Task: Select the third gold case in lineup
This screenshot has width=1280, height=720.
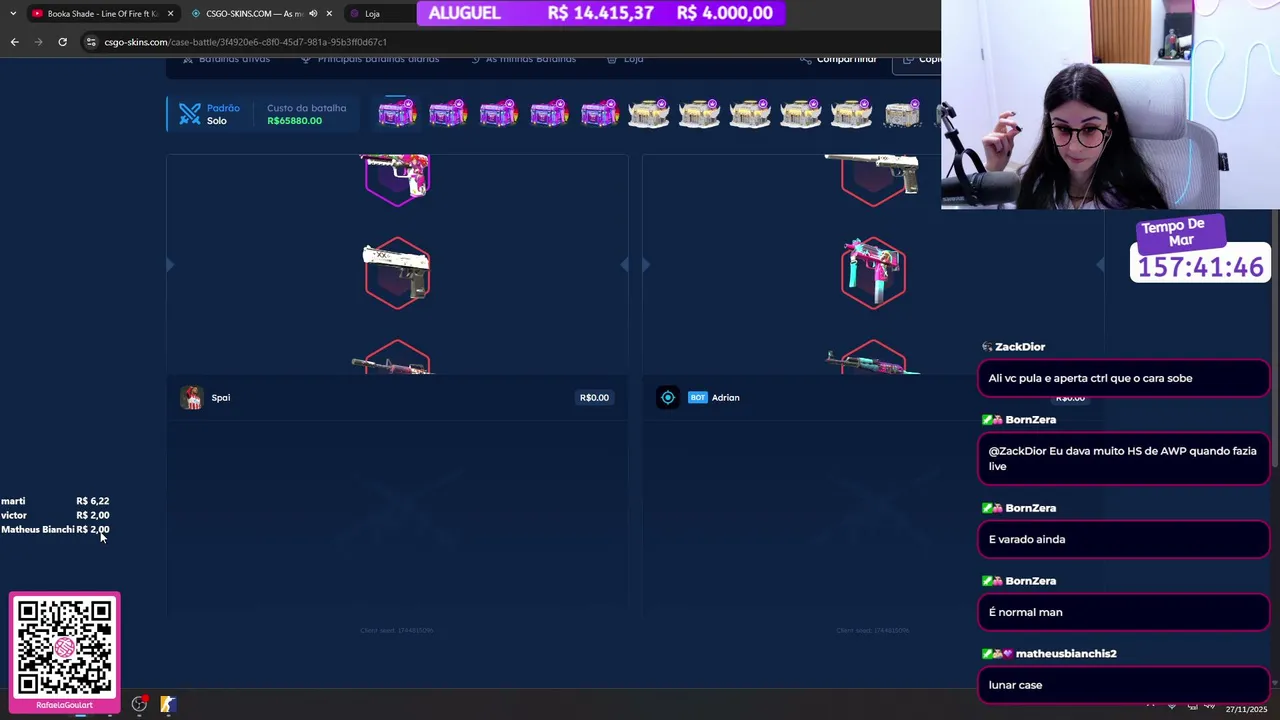Action: pyautogui.click(x=750, y=113)
